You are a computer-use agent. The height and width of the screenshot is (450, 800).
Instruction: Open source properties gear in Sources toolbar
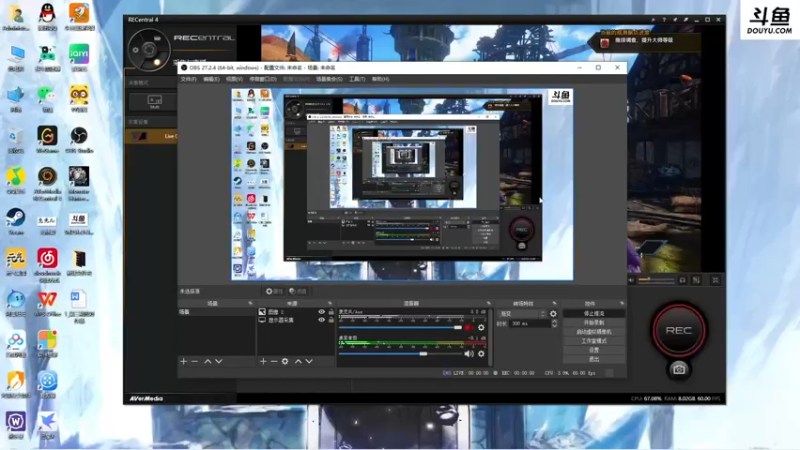[285, 361]
